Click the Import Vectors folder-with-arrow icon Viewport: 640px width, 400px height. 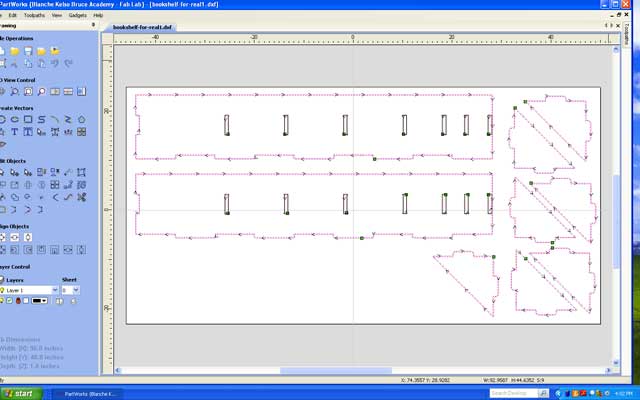click(x=55, y=51)
